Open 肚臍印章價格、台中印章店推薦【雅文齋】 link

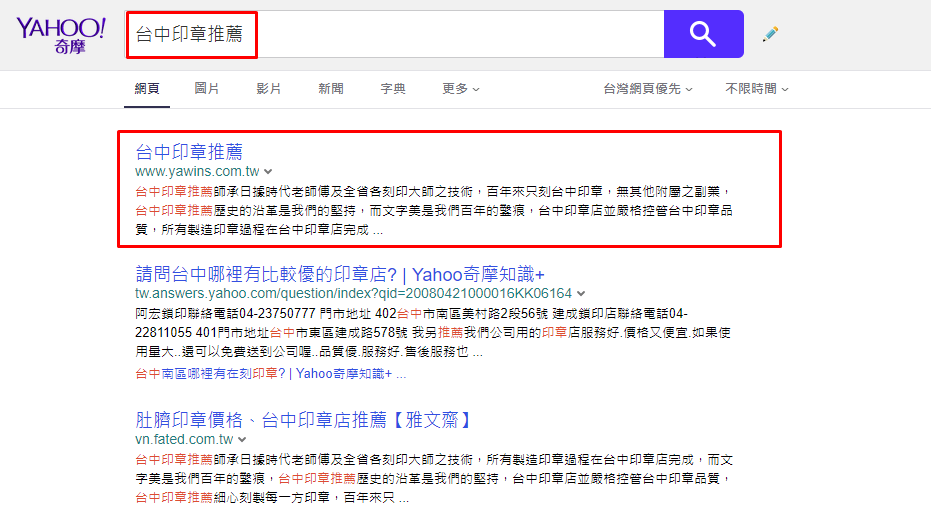coord(305,420)
